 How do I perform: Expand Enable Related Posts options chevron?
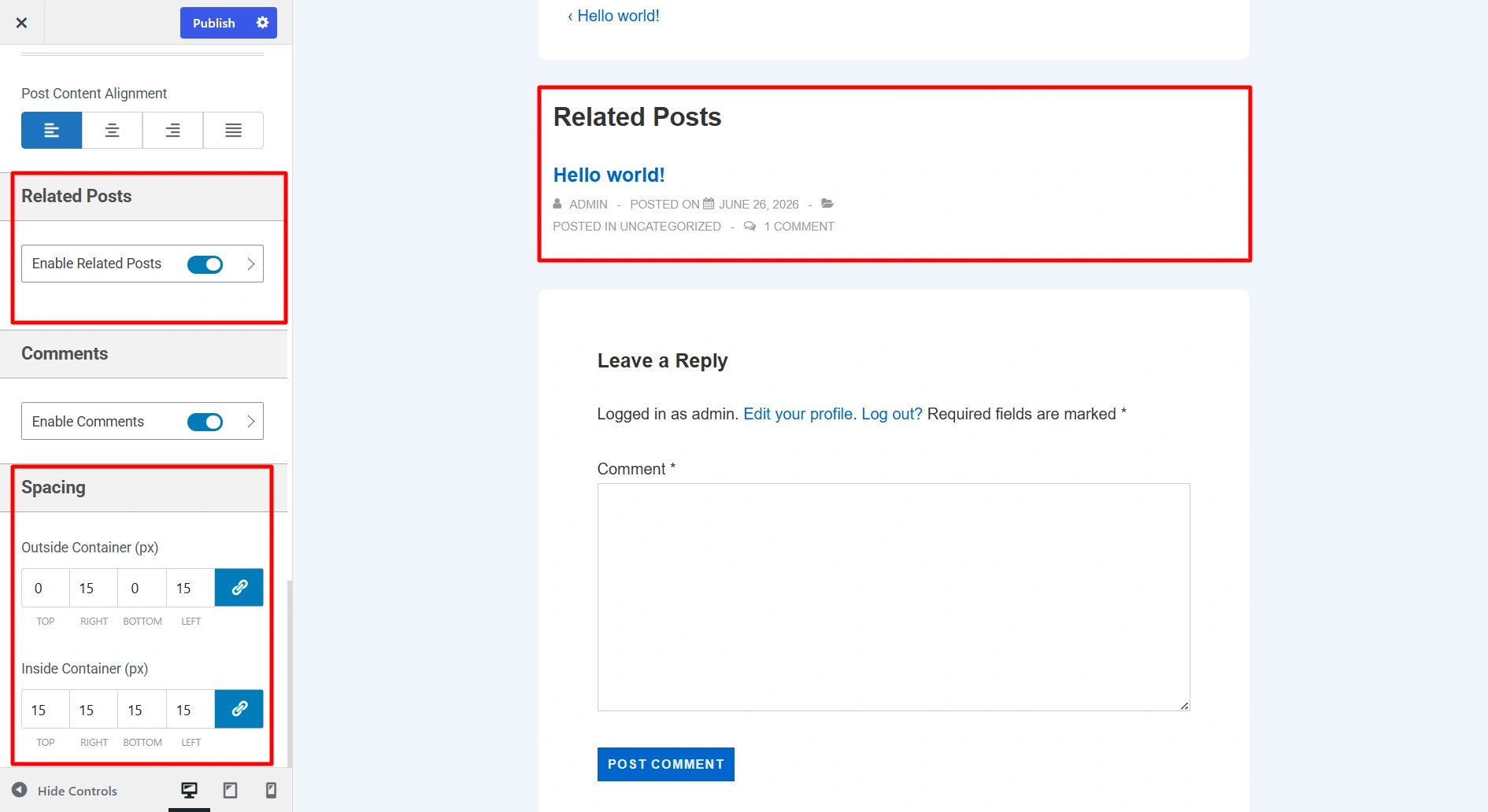pyautogui.click(x=251, y=264)
